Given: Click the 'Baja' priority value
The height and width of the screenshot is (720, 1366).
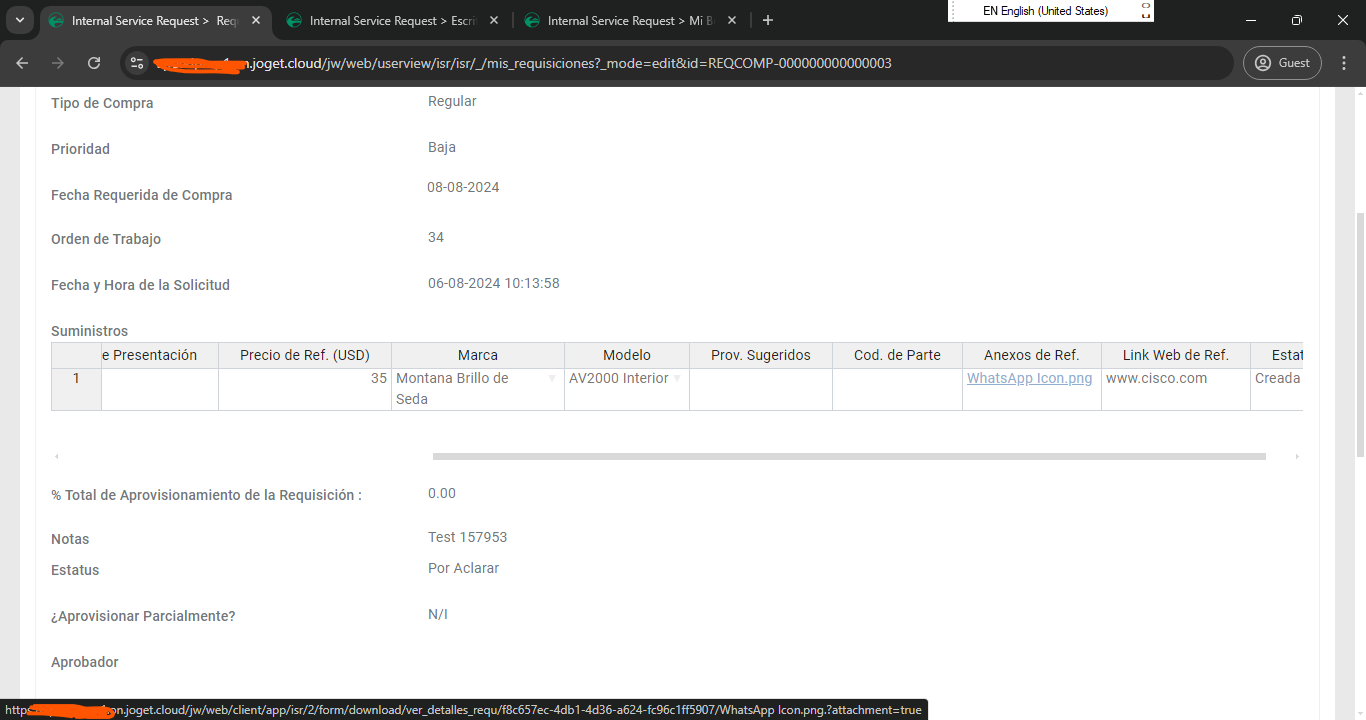Looking at the screenshot, I should tap(442, 147).
